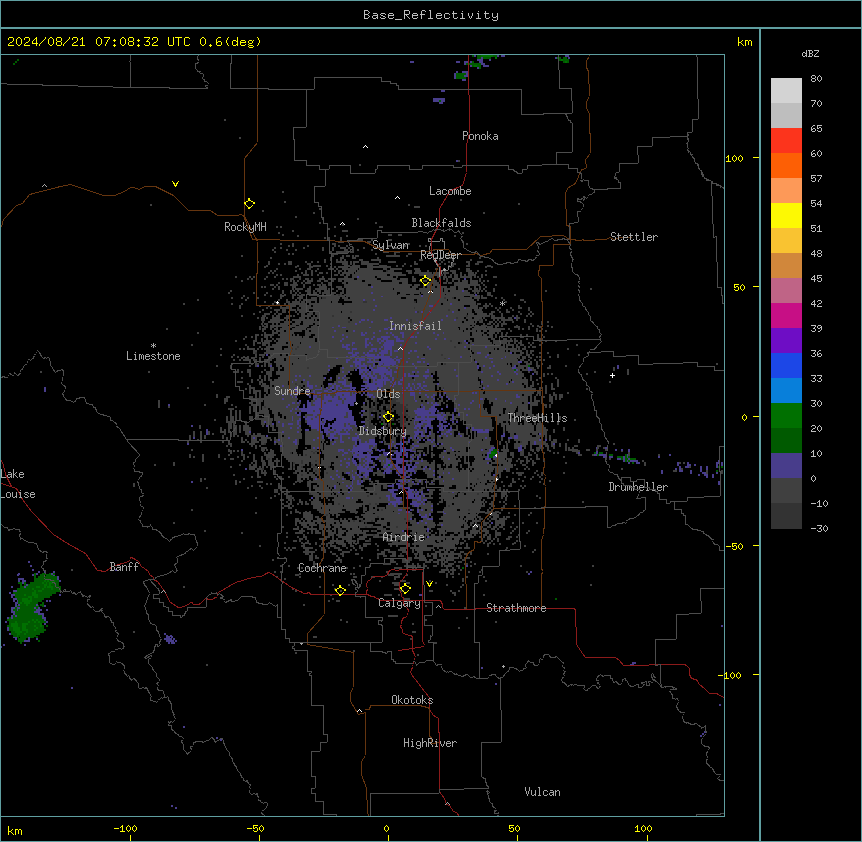
Task: Select the yellow diamond marker above Calgary label
Action: (405, 589)
